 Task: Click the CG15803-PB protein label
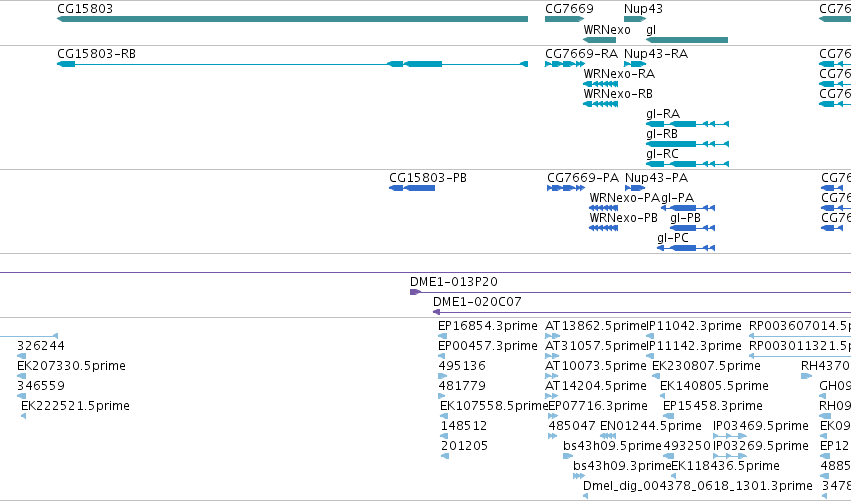[428, 178]
